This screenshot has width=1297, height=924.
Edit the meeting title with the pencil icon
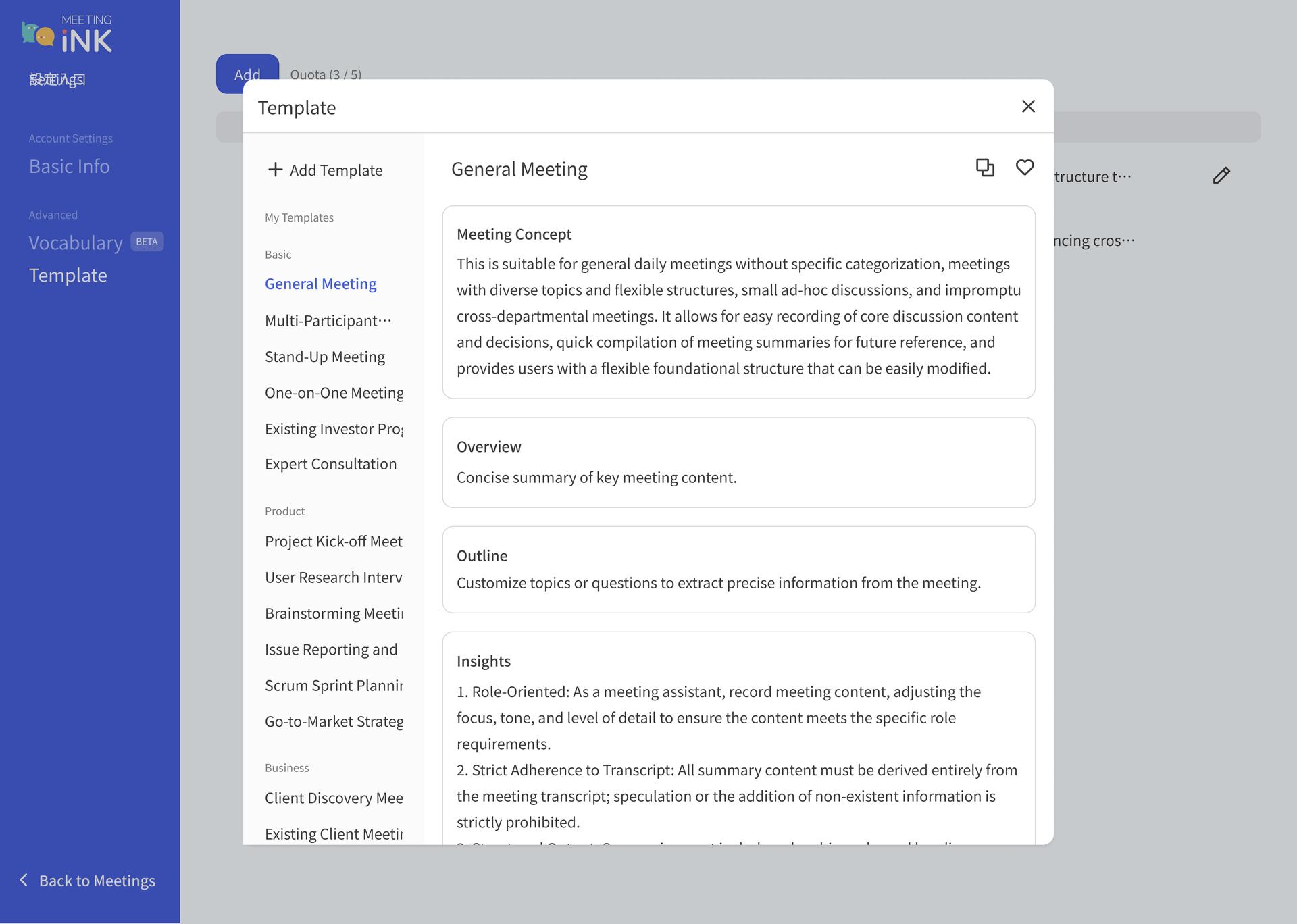[x=1221, y=176]
